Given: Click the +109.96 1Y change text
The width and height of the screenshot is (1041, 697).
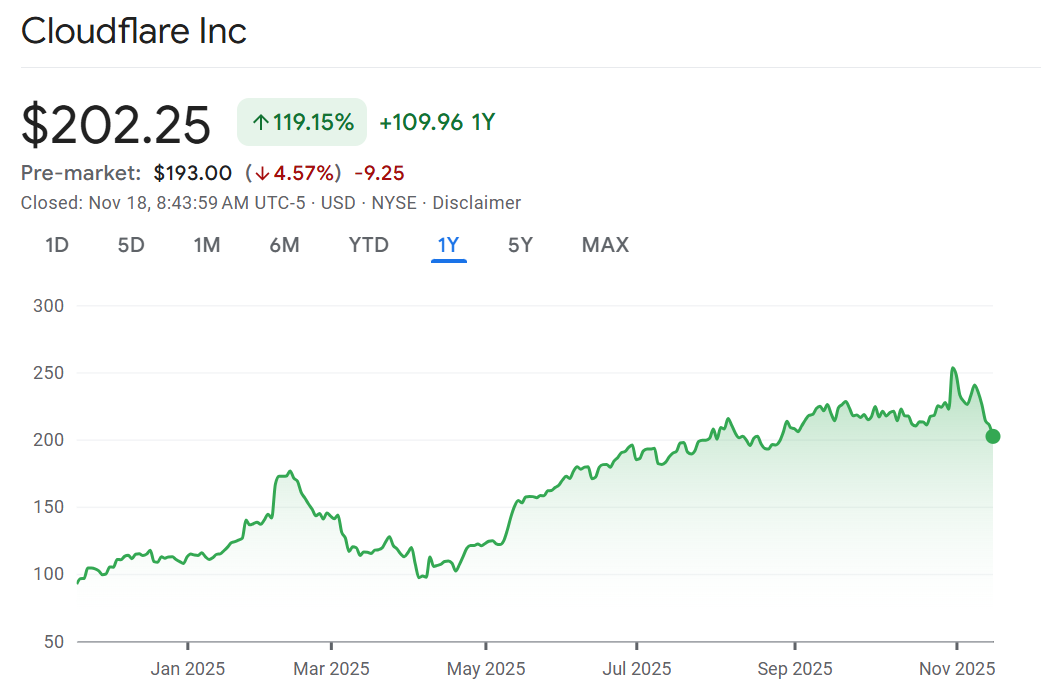Looking at the screenshot, I should point(437,123).
